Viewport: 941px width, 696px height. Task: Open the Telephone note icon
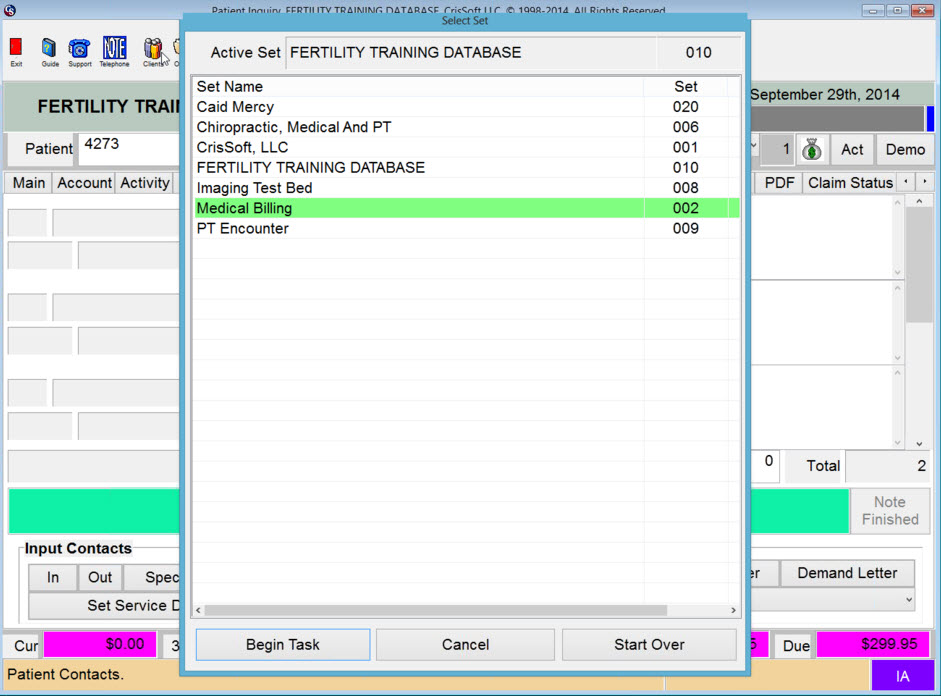(113, 48)
